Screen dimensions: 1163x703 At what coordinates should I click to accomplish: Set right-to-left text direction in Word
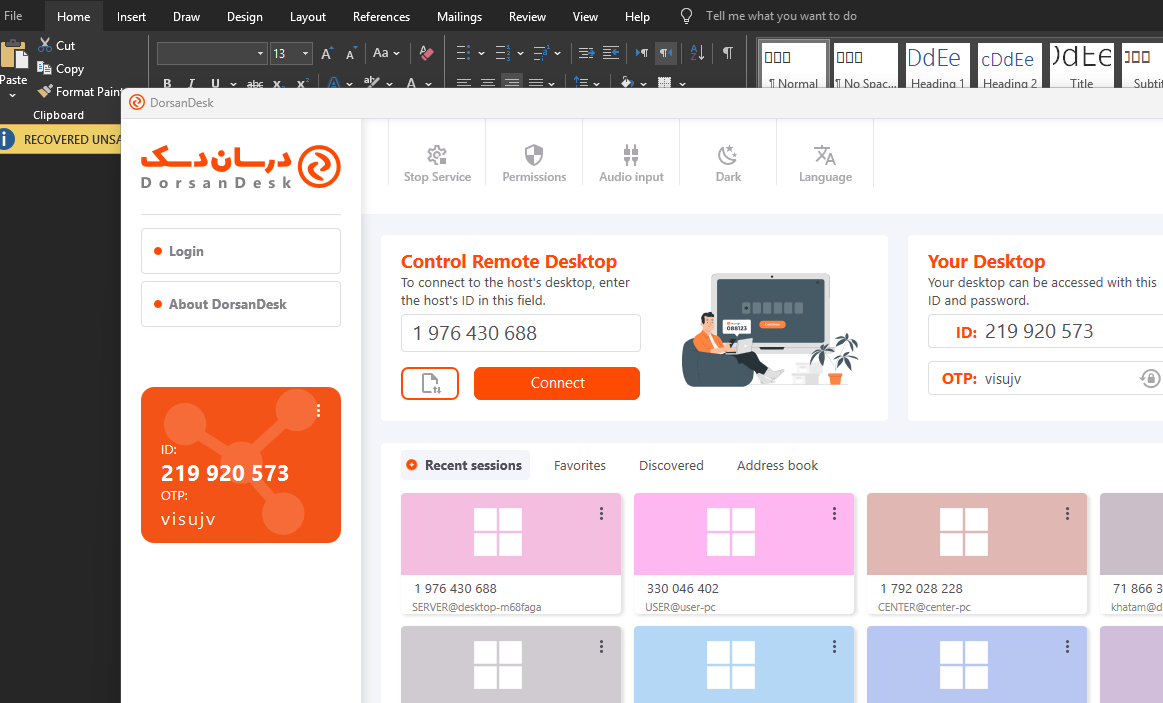point(666,53)
